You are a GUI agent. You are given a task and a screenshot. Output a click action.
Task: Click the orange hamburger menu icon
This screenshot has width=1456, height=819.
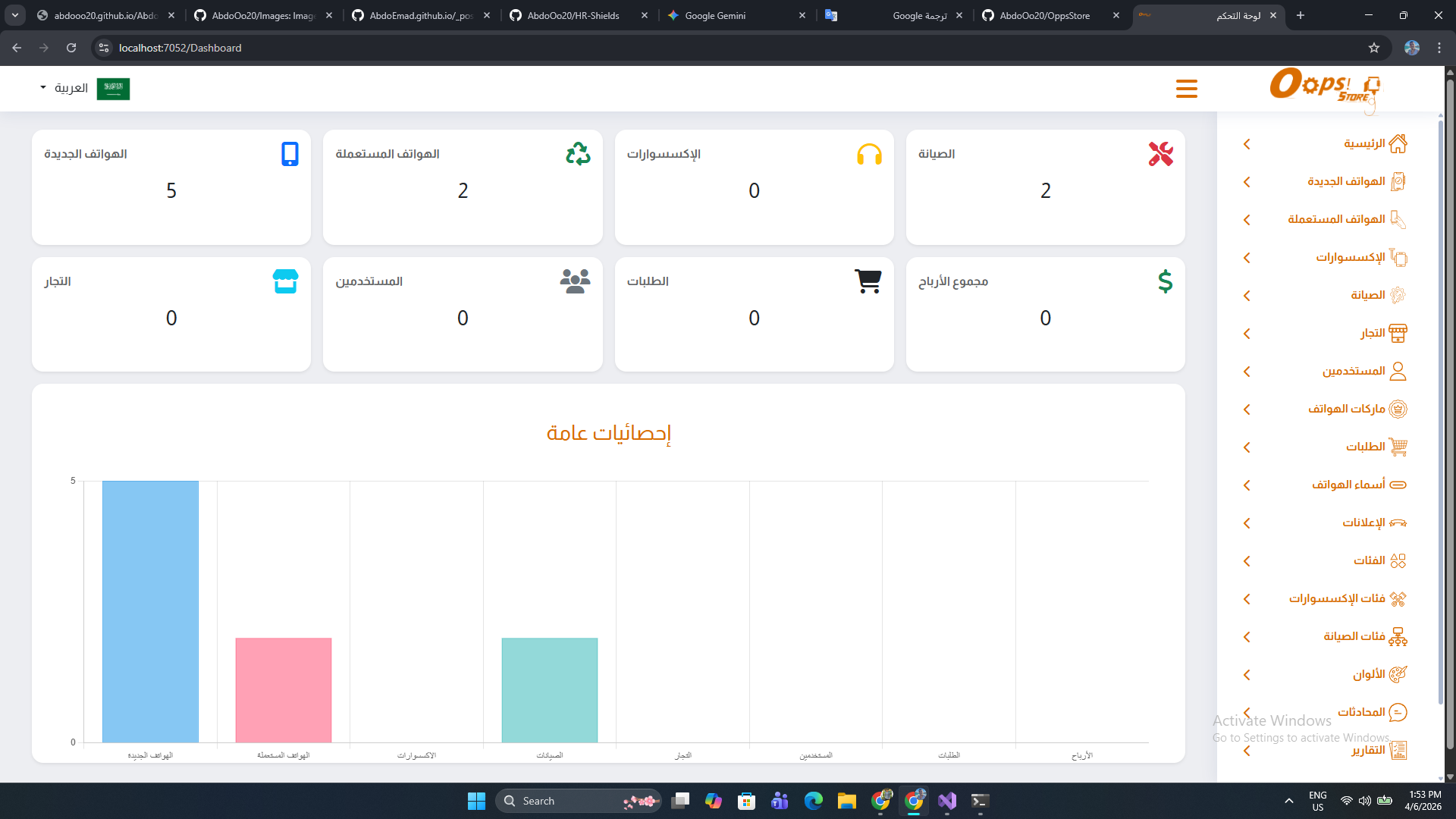pyautogui.click(x=1186, y=89)
